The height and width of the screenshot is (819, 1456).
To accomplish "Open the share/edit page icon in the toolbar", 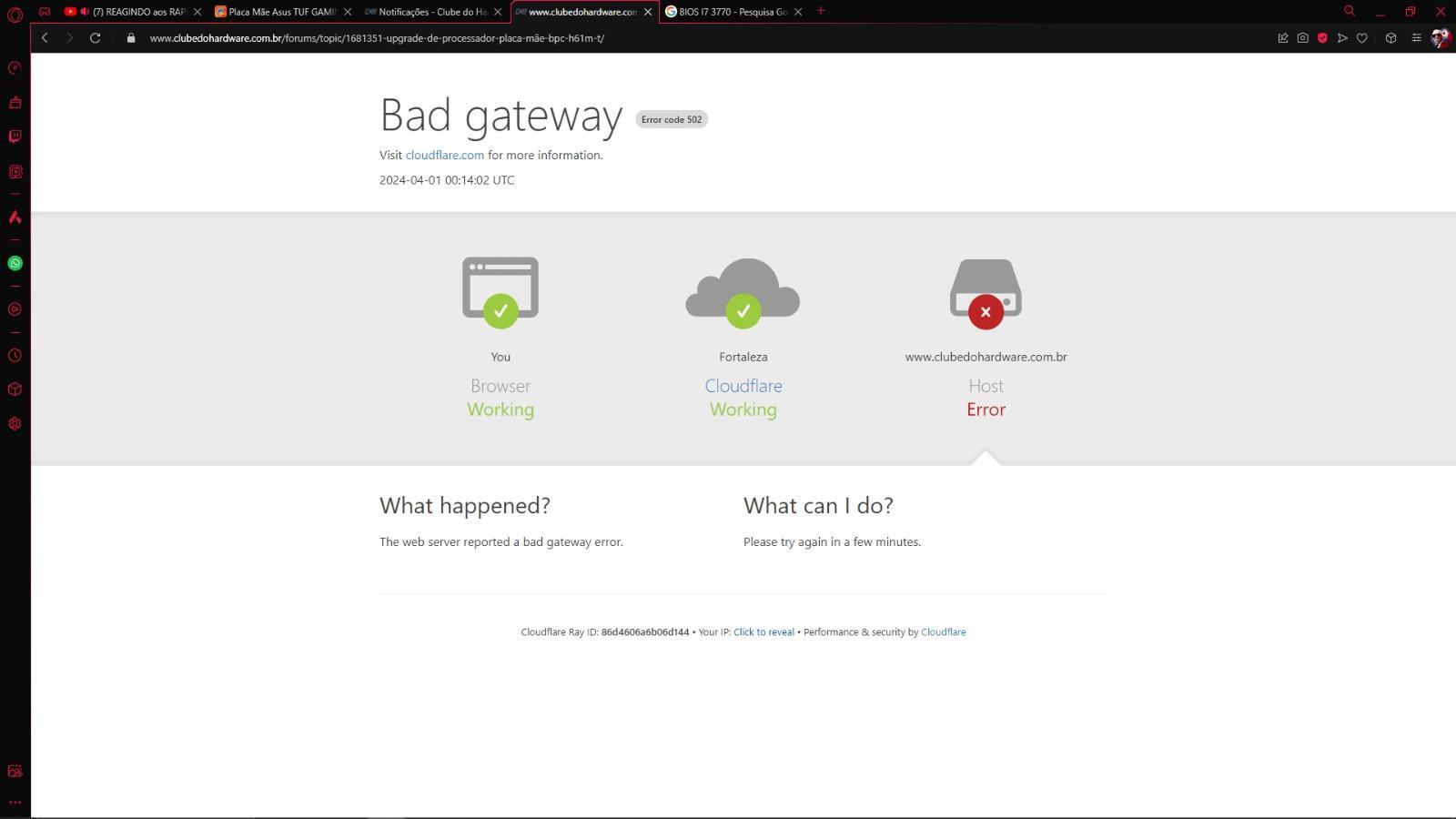I will 1283,38.
